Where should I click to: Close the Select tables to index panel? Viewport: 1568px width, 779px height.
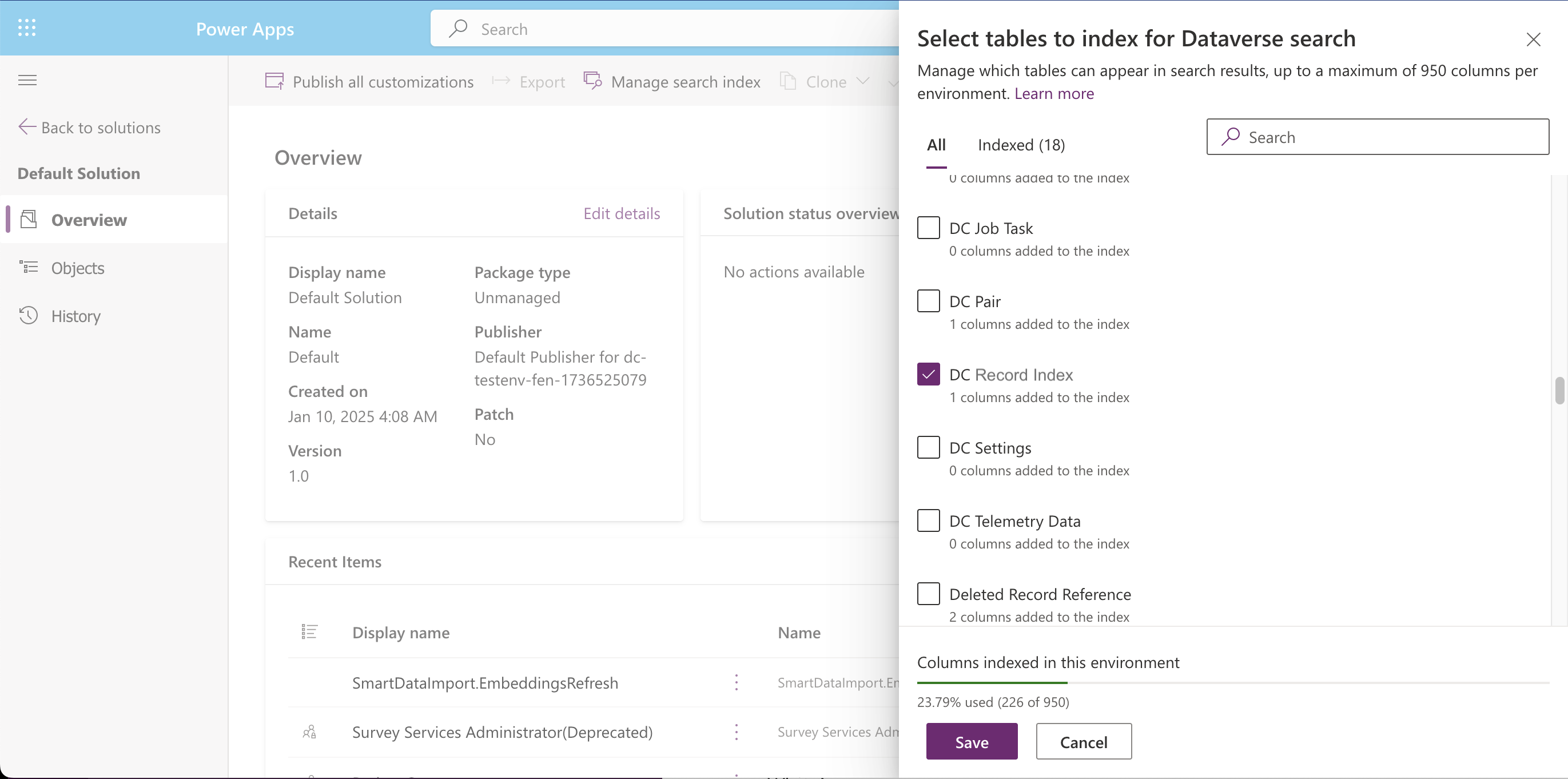tap(1533, 39)
